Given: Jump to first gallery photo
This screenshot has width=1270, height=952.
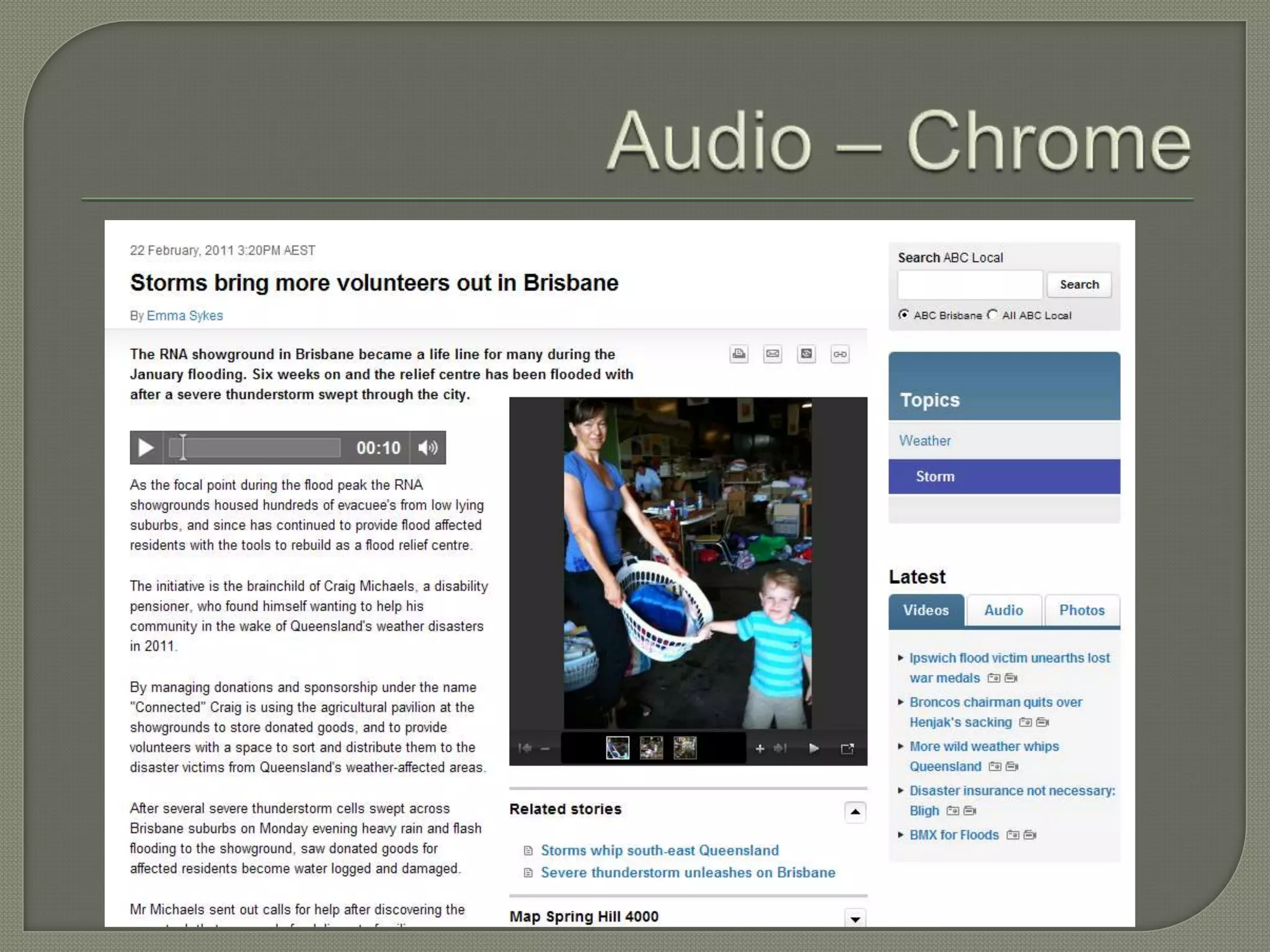Looking at the screenshot, I should tap(525, 749).
